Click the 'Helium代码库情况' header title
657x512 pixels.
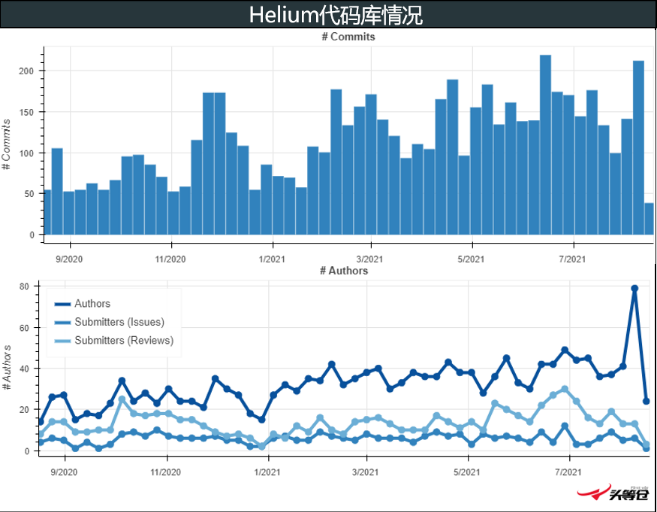click(x=336, y=15)
